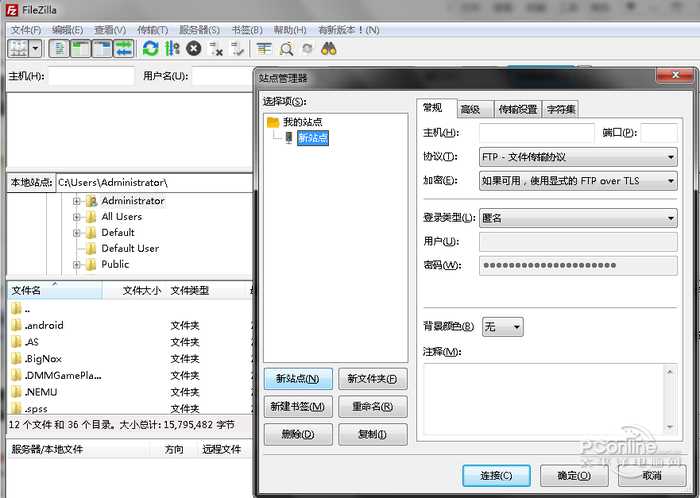This screenshot has height=498, width=700.
Task: Switch to the 字符集 tab
Action: click(561, 109)
